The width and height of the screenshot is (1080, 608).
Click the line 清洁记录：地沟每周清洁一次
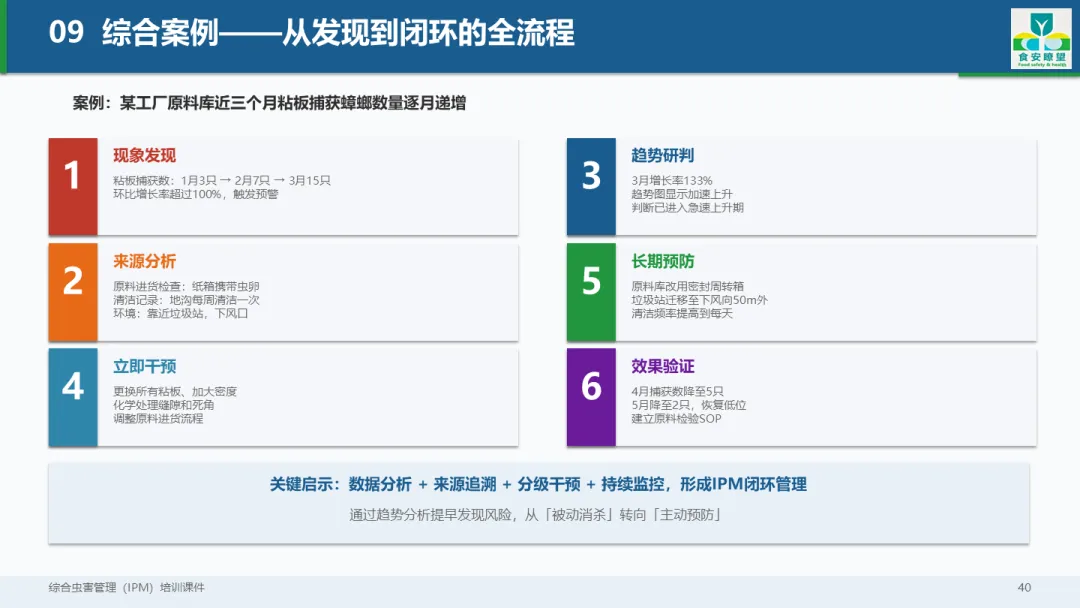click(x=186, y=300)
